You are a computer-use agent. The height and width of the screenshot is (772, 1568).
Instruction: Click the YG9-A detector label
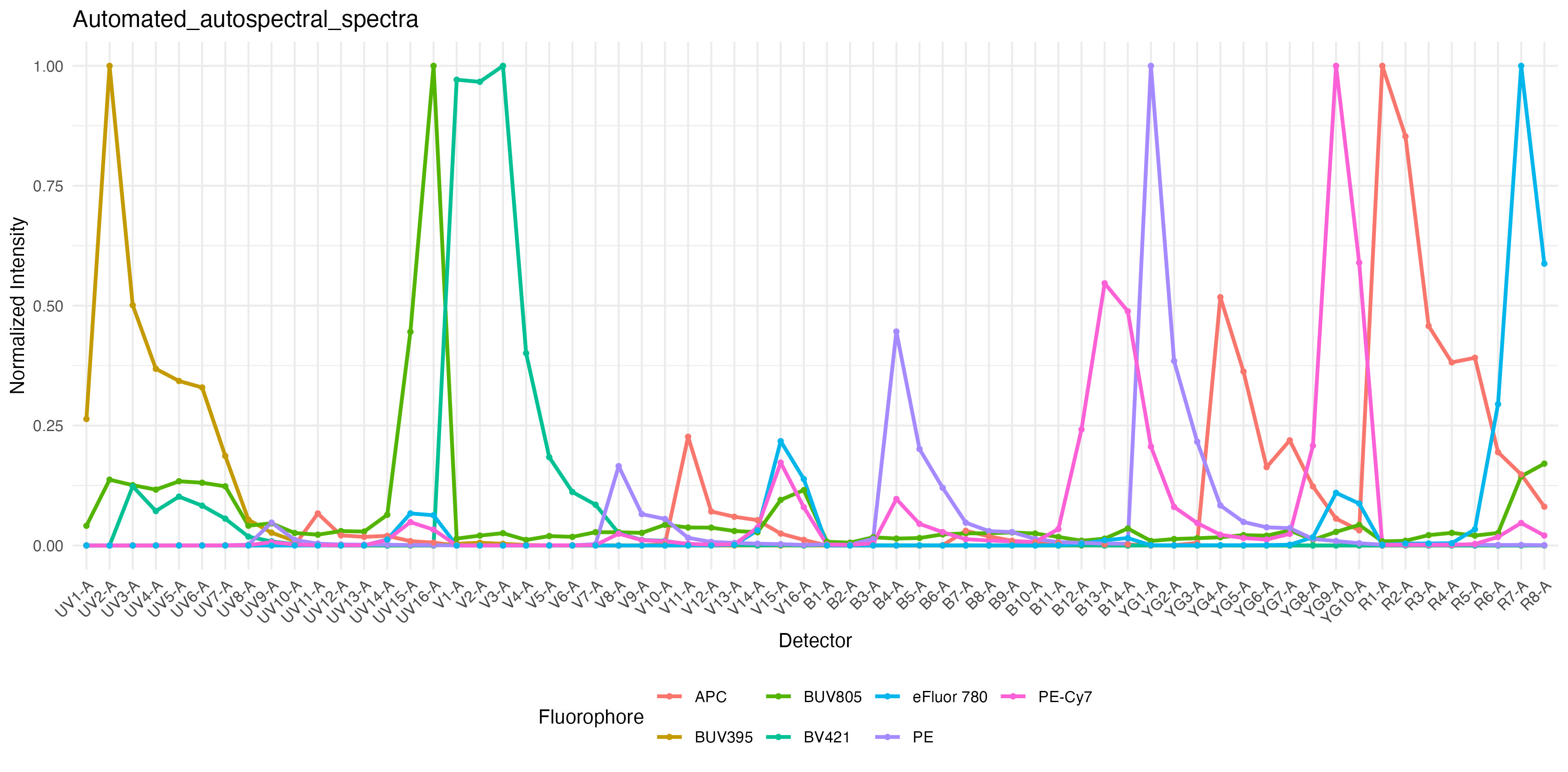click(x=1323, y=598)
